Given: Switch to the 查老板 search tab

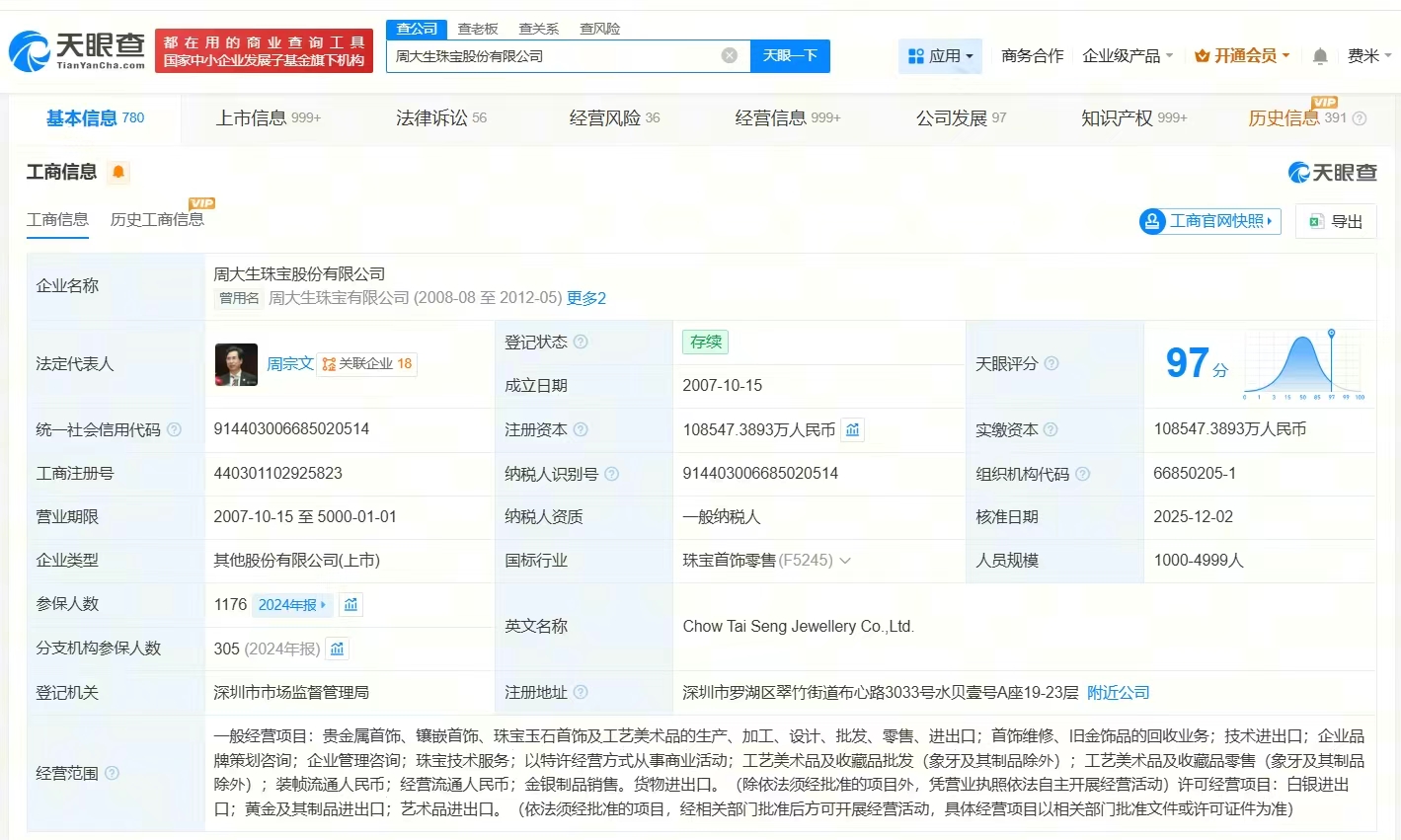Looking at the screenshot, I should pos(478,29).
